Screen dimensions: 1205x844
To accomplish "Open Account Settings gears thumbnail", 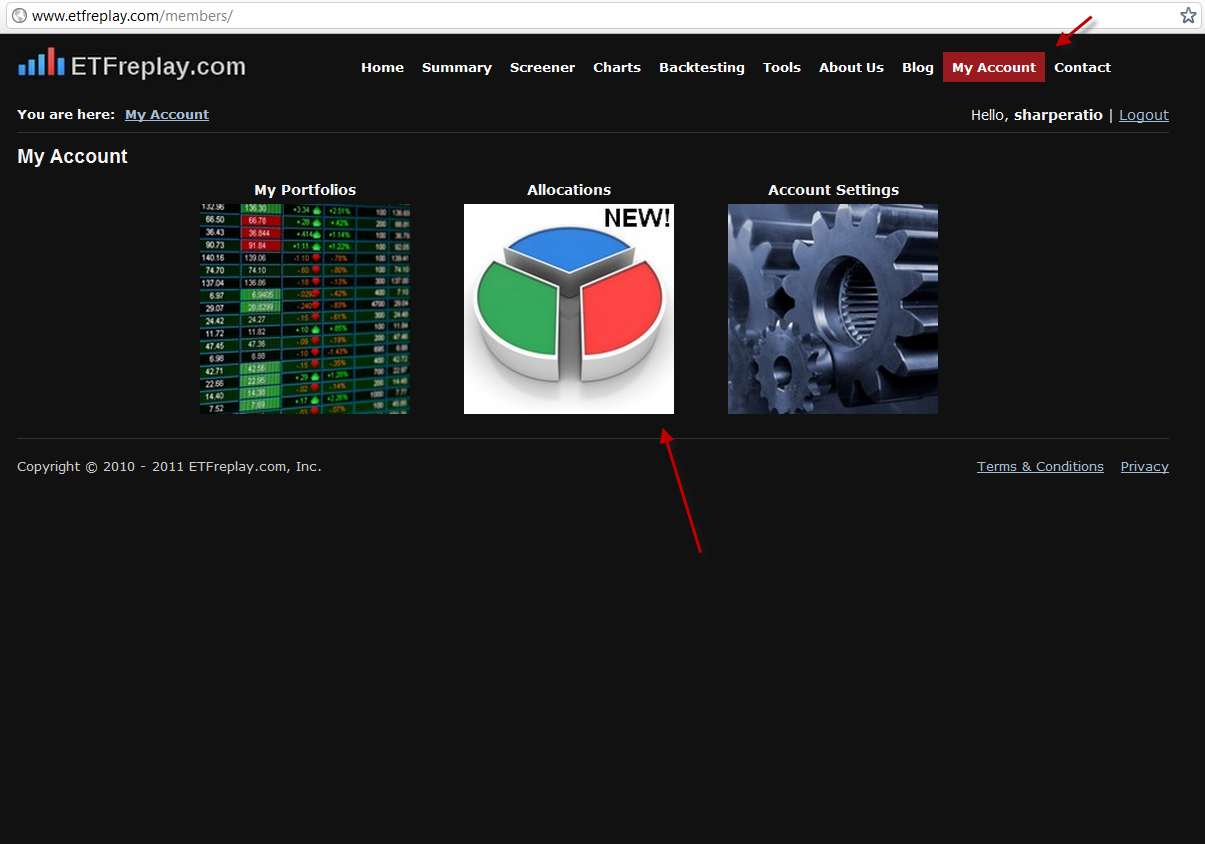I will click(x=833, y=309).
